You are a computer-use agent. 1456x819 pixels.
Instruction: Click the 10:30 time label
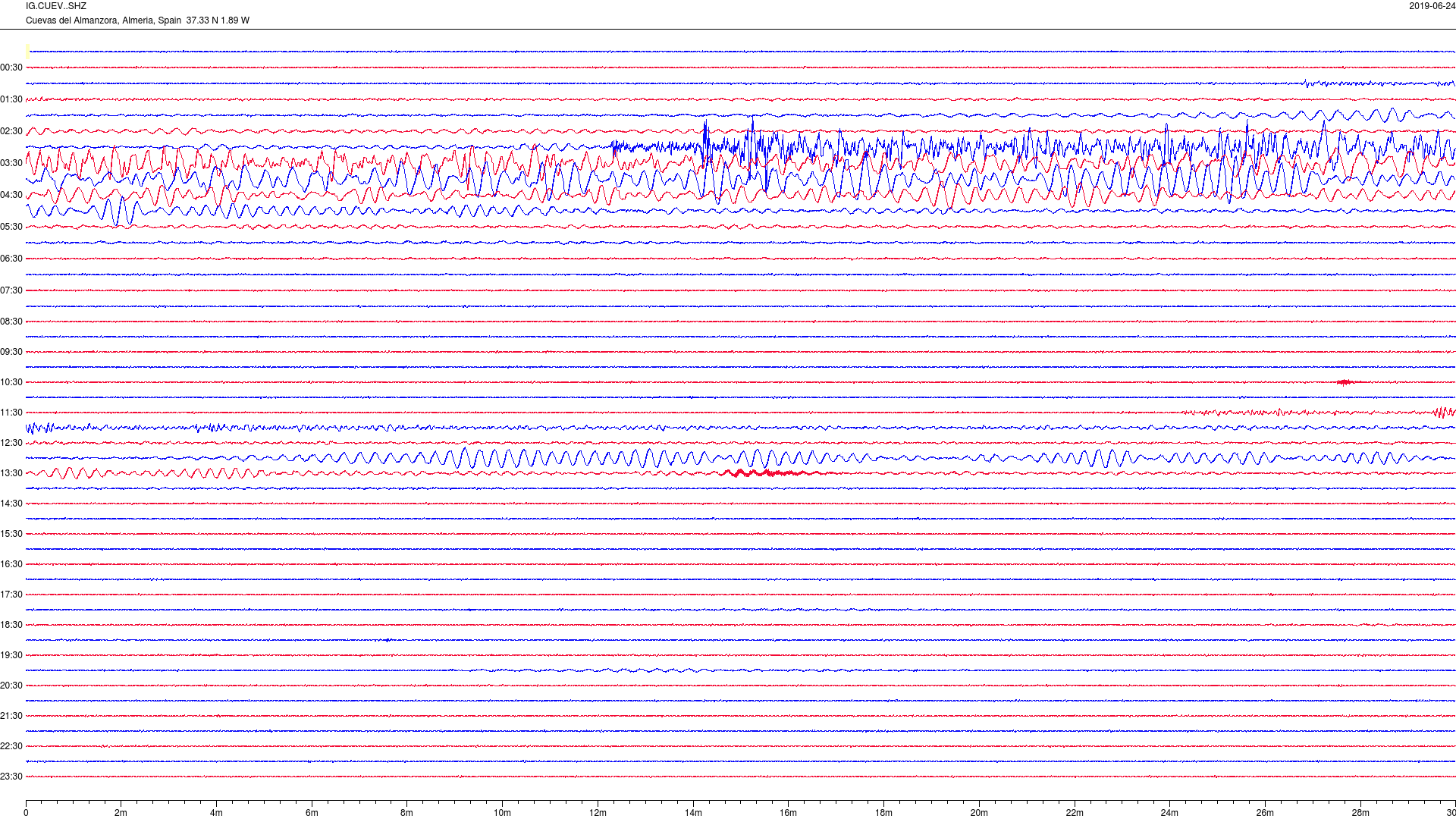(11, 382)
